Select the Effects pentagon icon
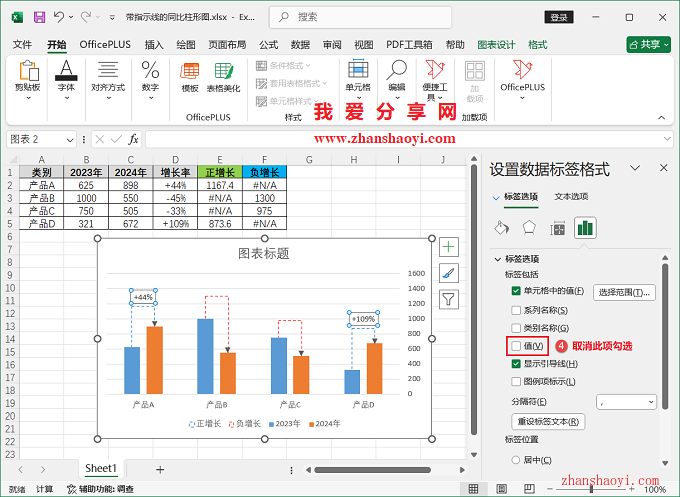 pos(530,228)
